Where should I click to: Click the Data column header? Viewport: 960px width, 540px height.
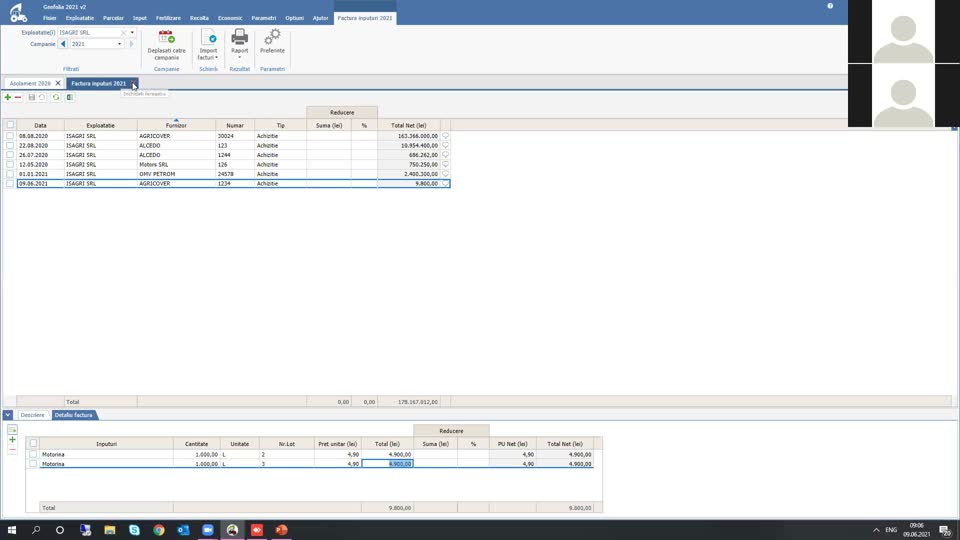[x=40, y=125]
